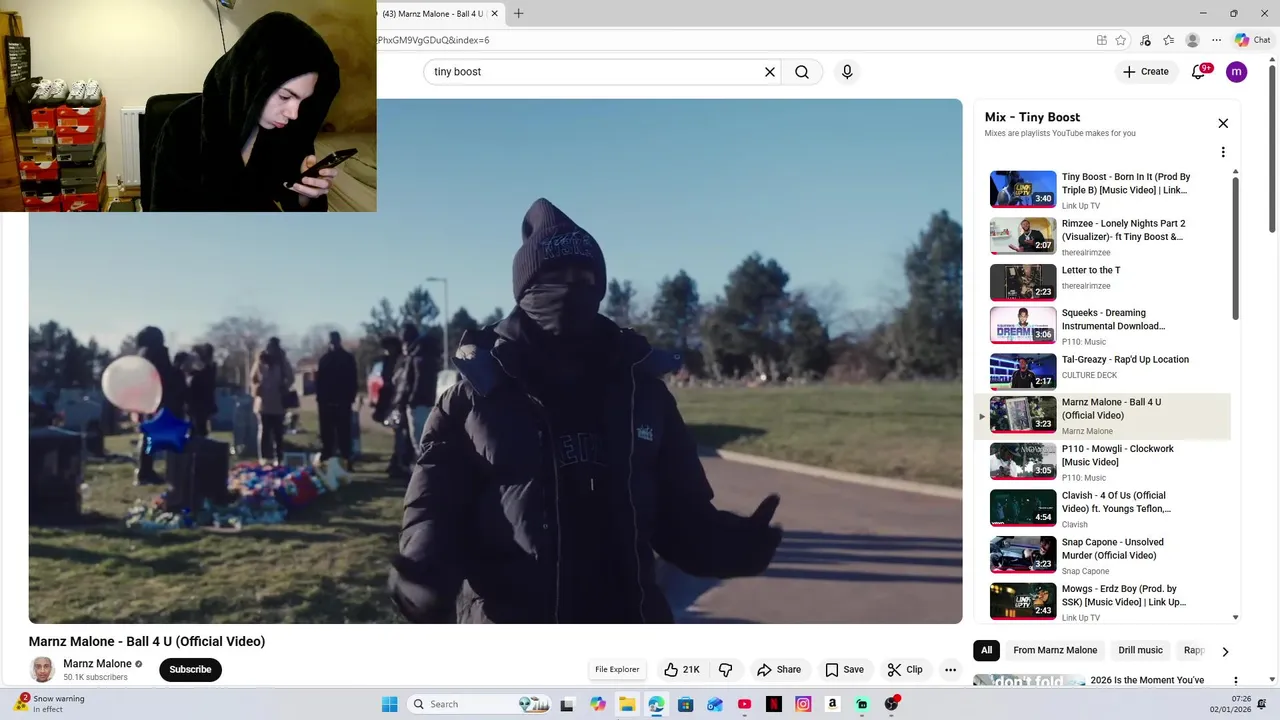Open the Create button menu
The height and width of the screenshot is (720, 1280).
click(1146, 72)
